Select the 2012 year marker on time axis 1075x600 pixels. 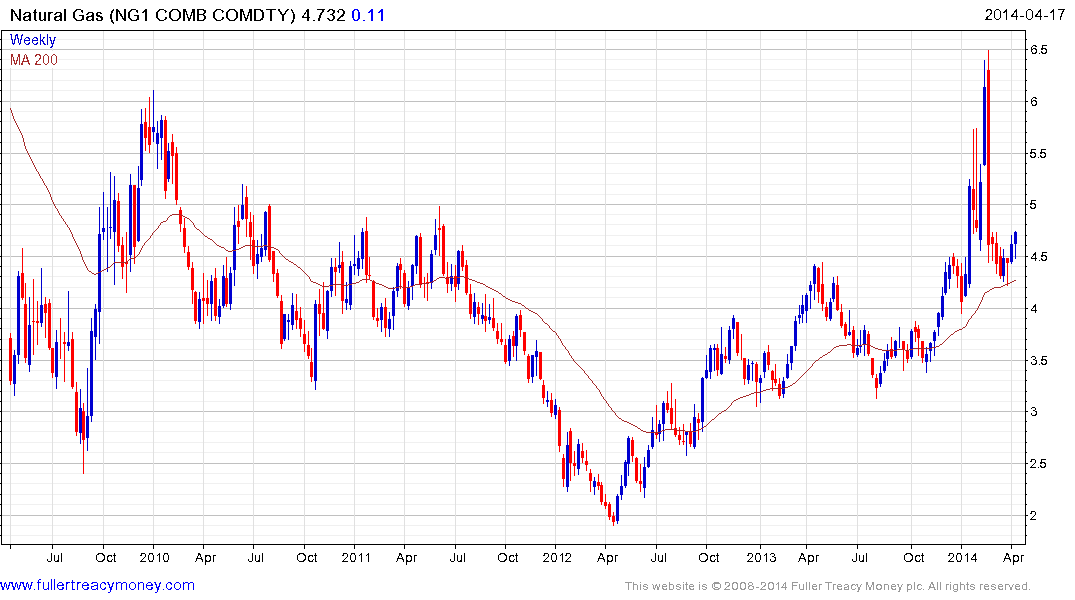[x=559, y=557]
